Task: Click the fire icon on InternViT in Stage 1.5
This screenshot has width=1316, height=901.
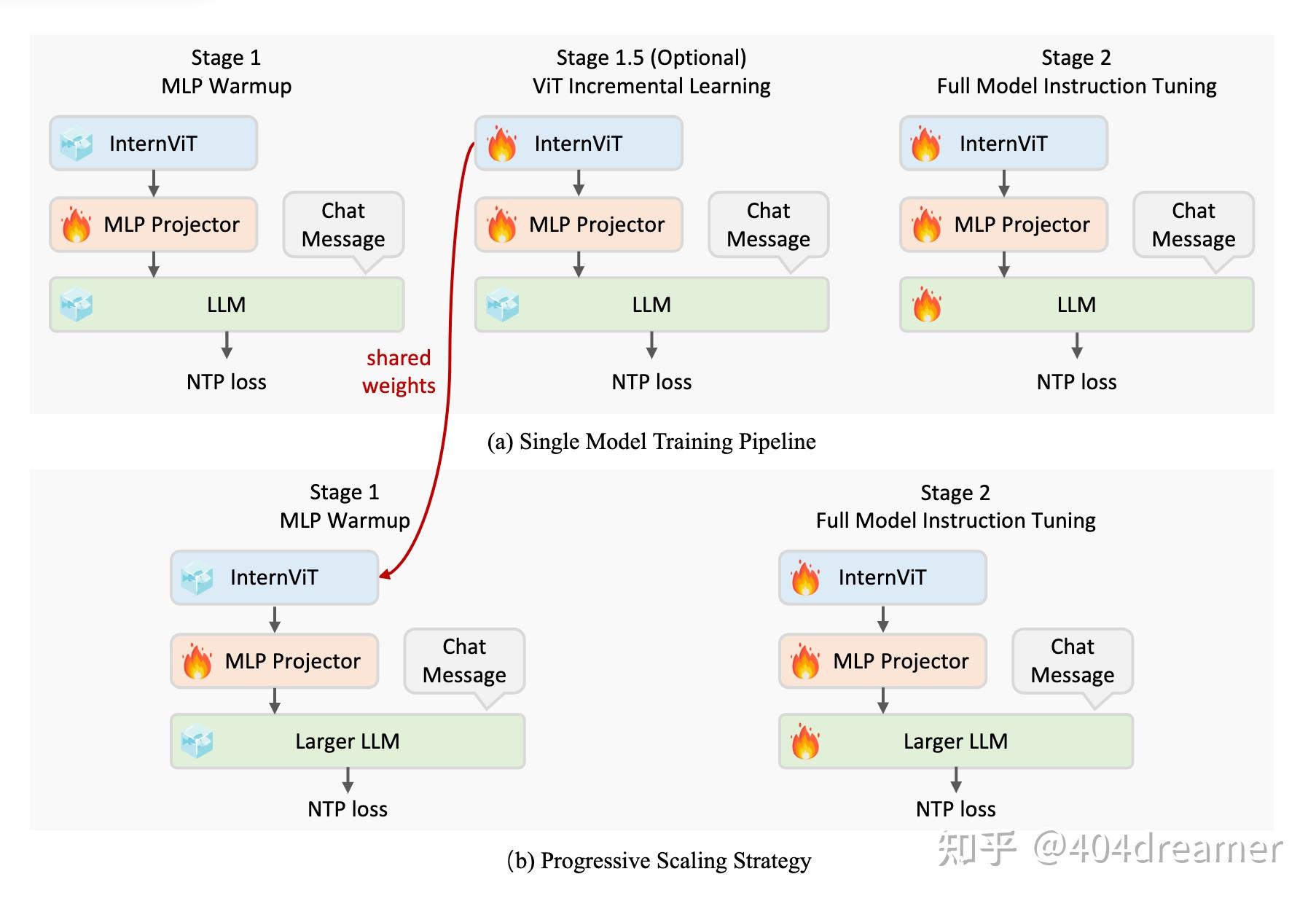Action: (x=502, y=144)
